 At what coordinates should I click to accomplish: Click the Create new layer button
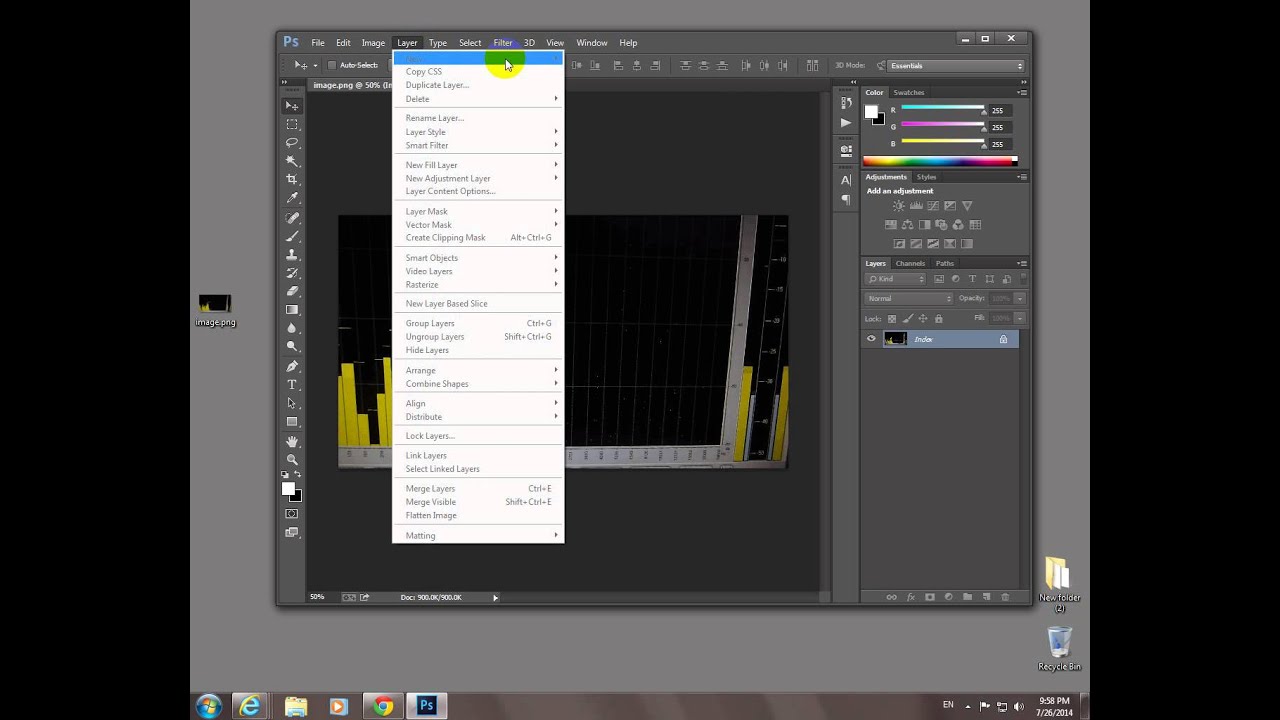click(986, 597)
